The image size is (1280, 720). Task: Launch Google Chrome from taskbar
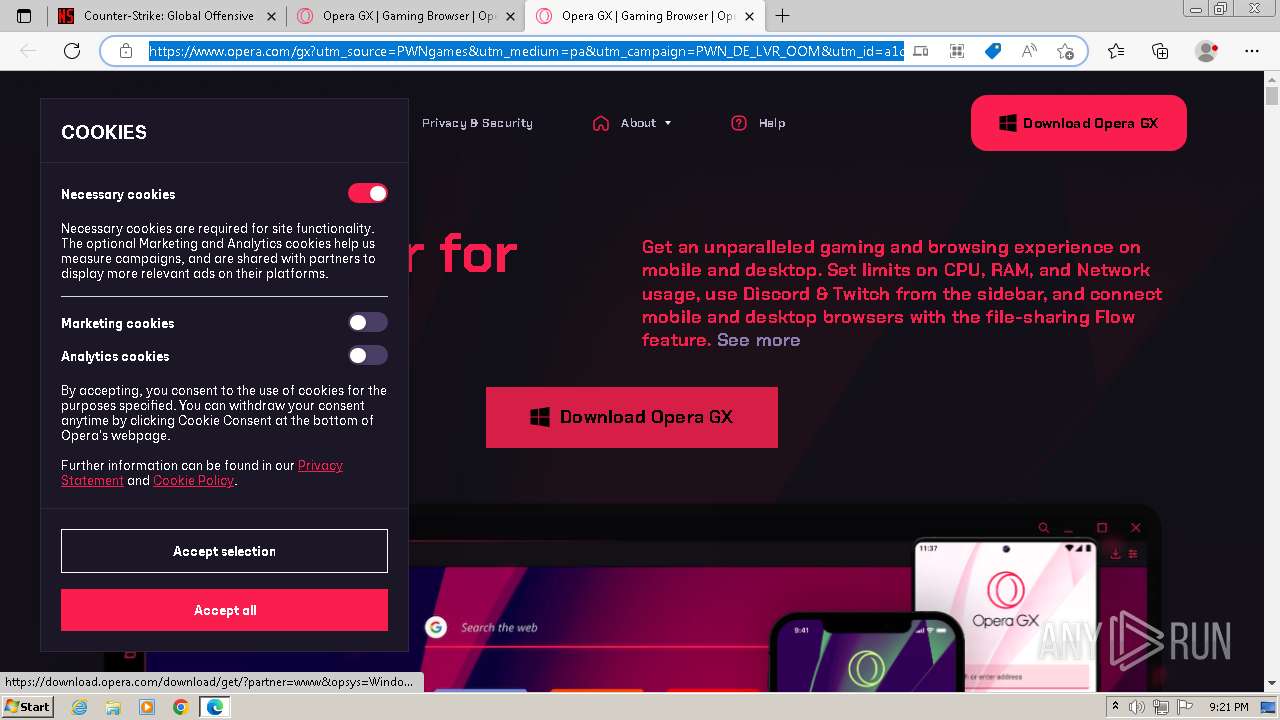point(180,707)
